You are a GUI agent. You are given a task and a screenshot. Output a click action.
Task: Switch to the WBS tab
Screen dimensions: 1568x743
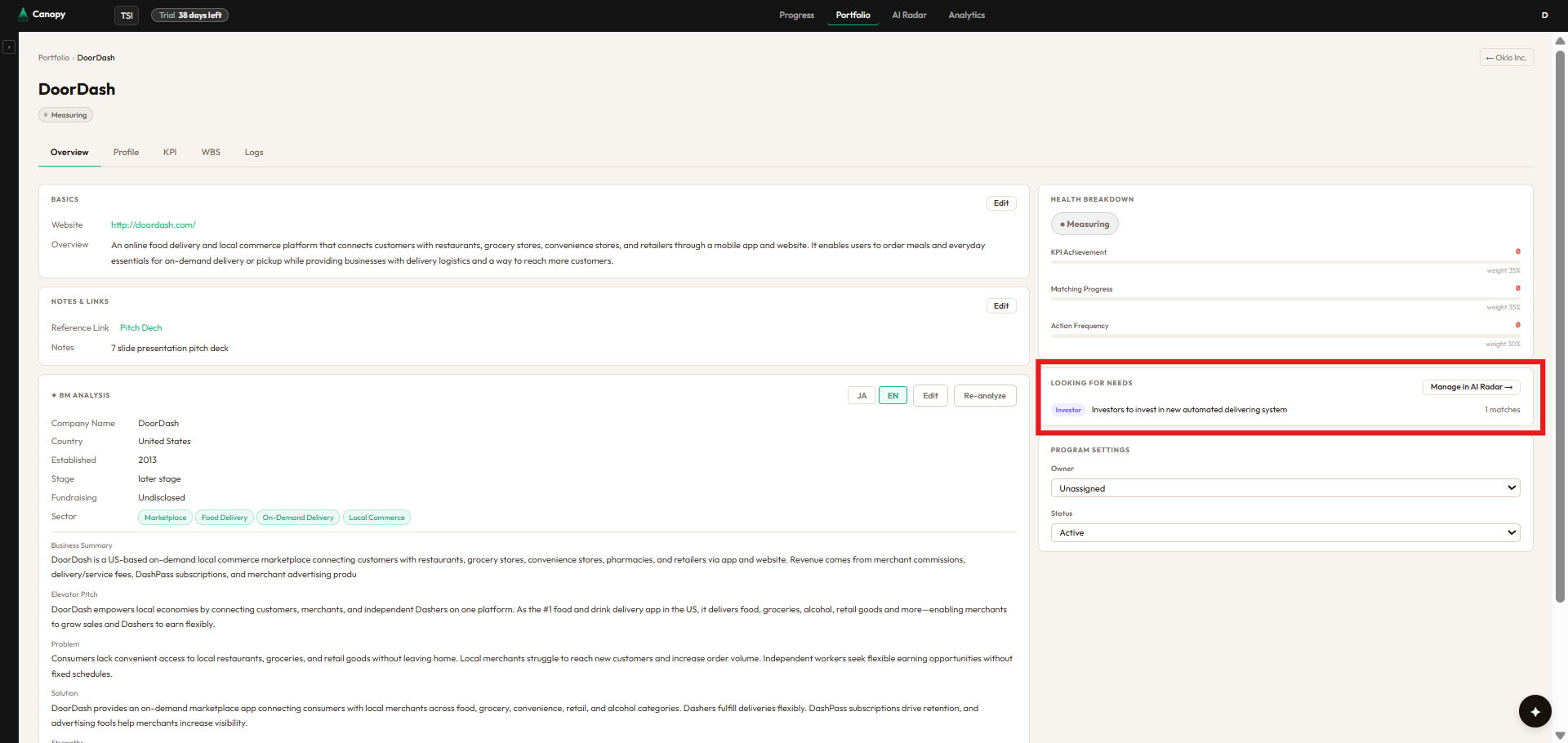point(211,153)
